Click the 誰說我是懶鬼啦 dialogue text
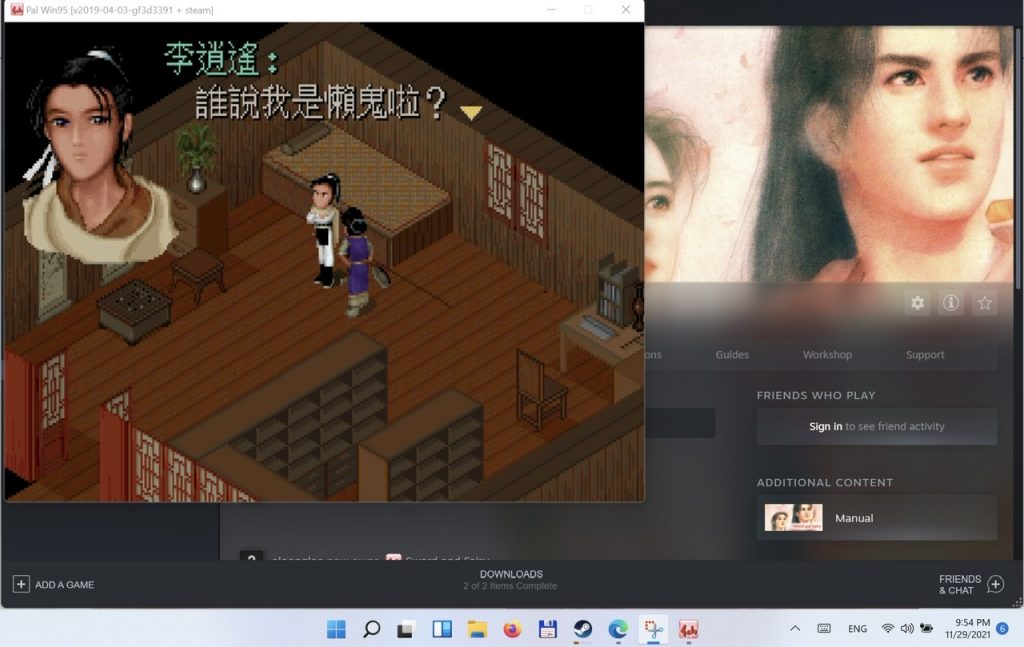 321,103
